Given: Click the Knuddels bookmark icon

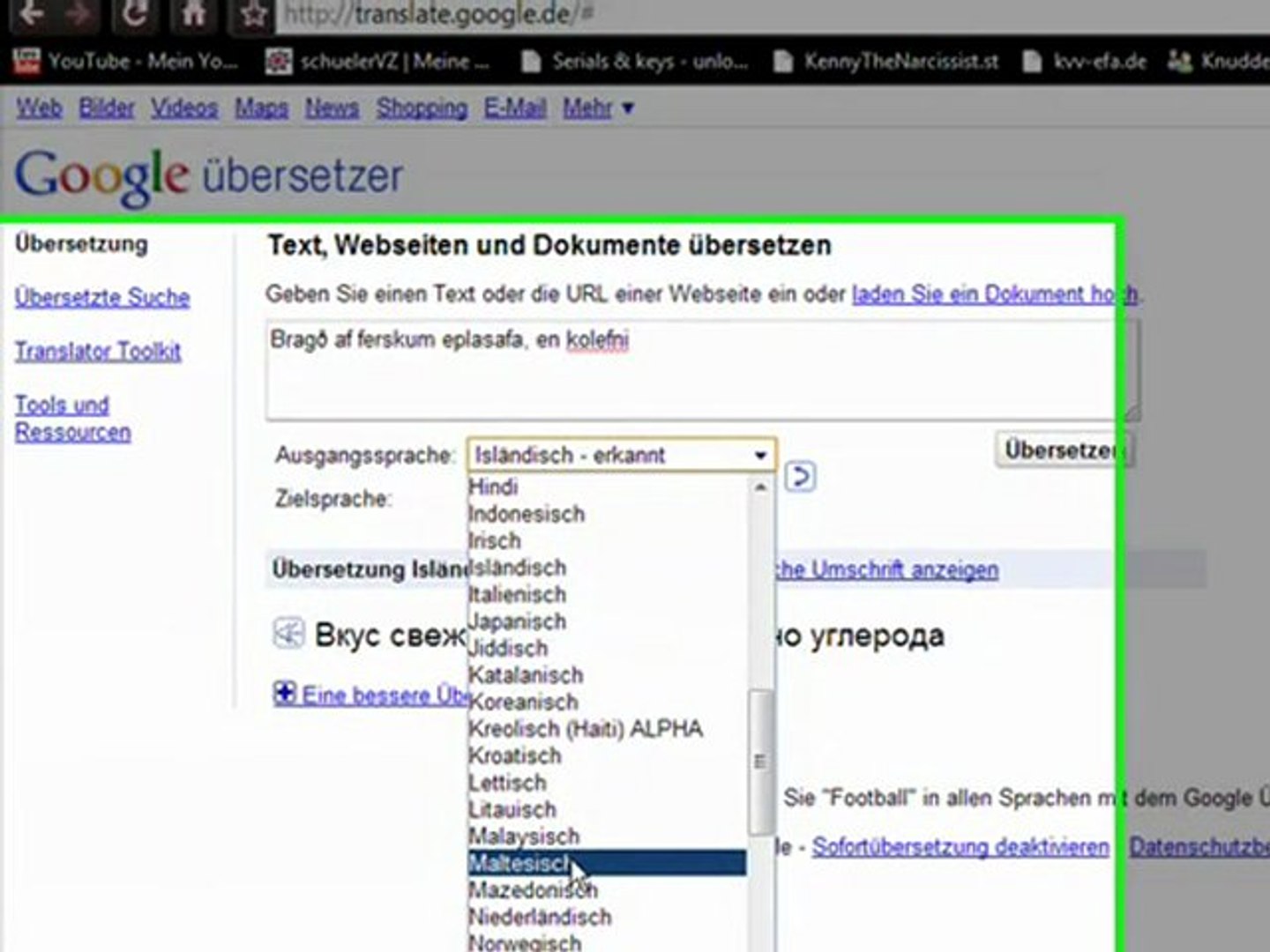Looking at the screenshot, I should pyautogui.click(x=1179, y=61).
